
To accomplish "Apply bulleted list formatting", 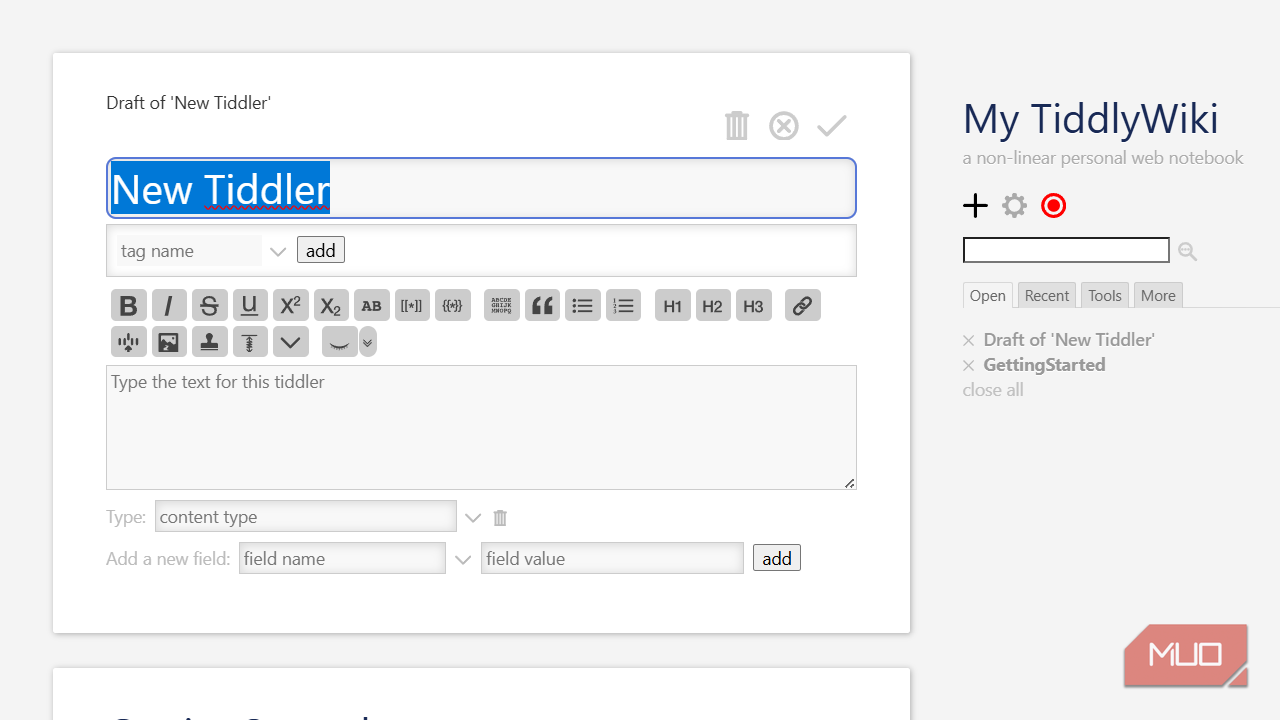I will pos(583,306).
